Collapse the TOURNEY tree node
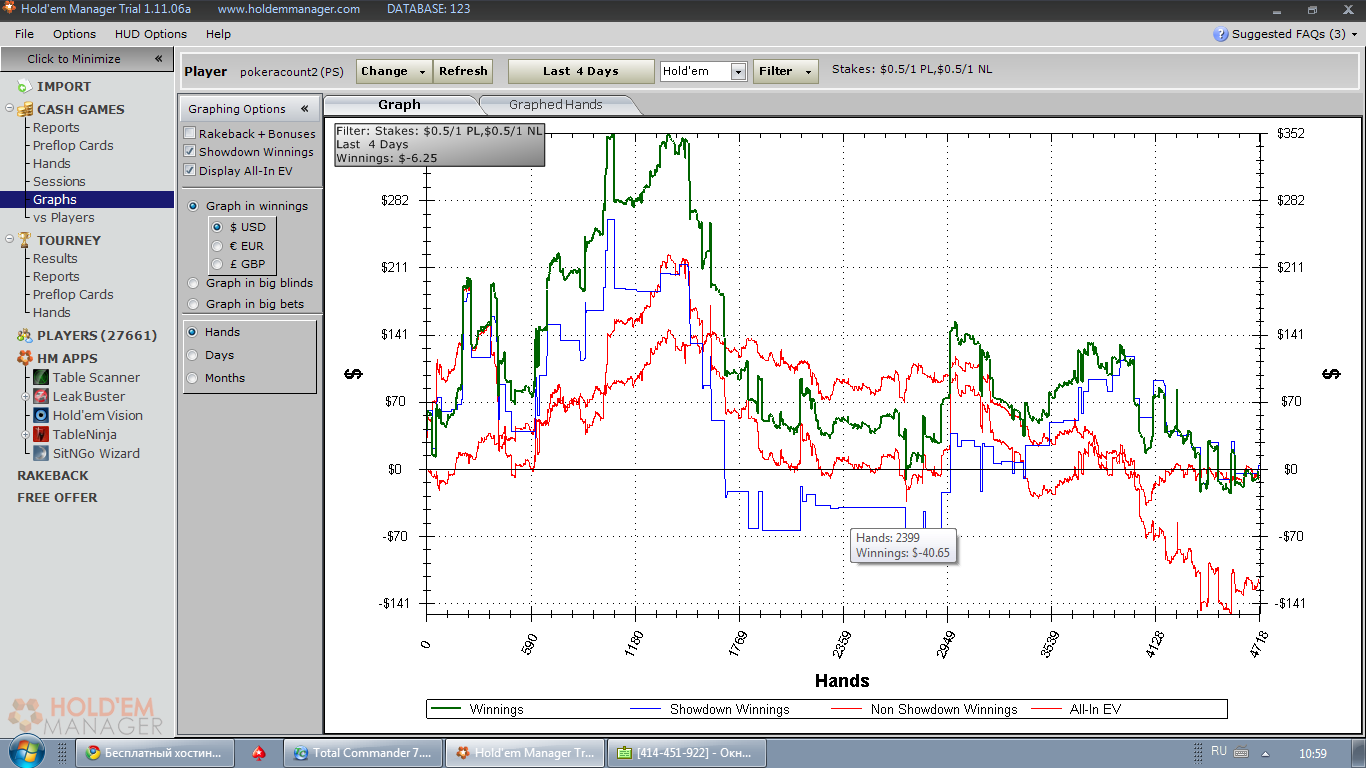 [9, 240]
